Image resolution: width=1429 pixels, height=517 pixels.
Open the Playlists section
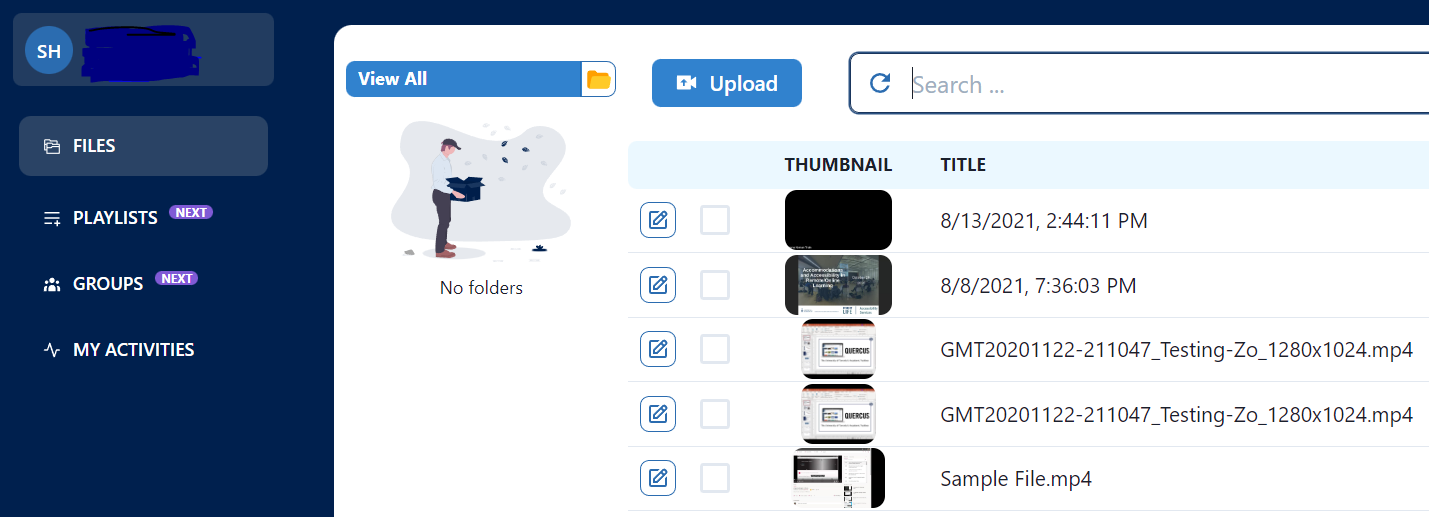(115, 218)
